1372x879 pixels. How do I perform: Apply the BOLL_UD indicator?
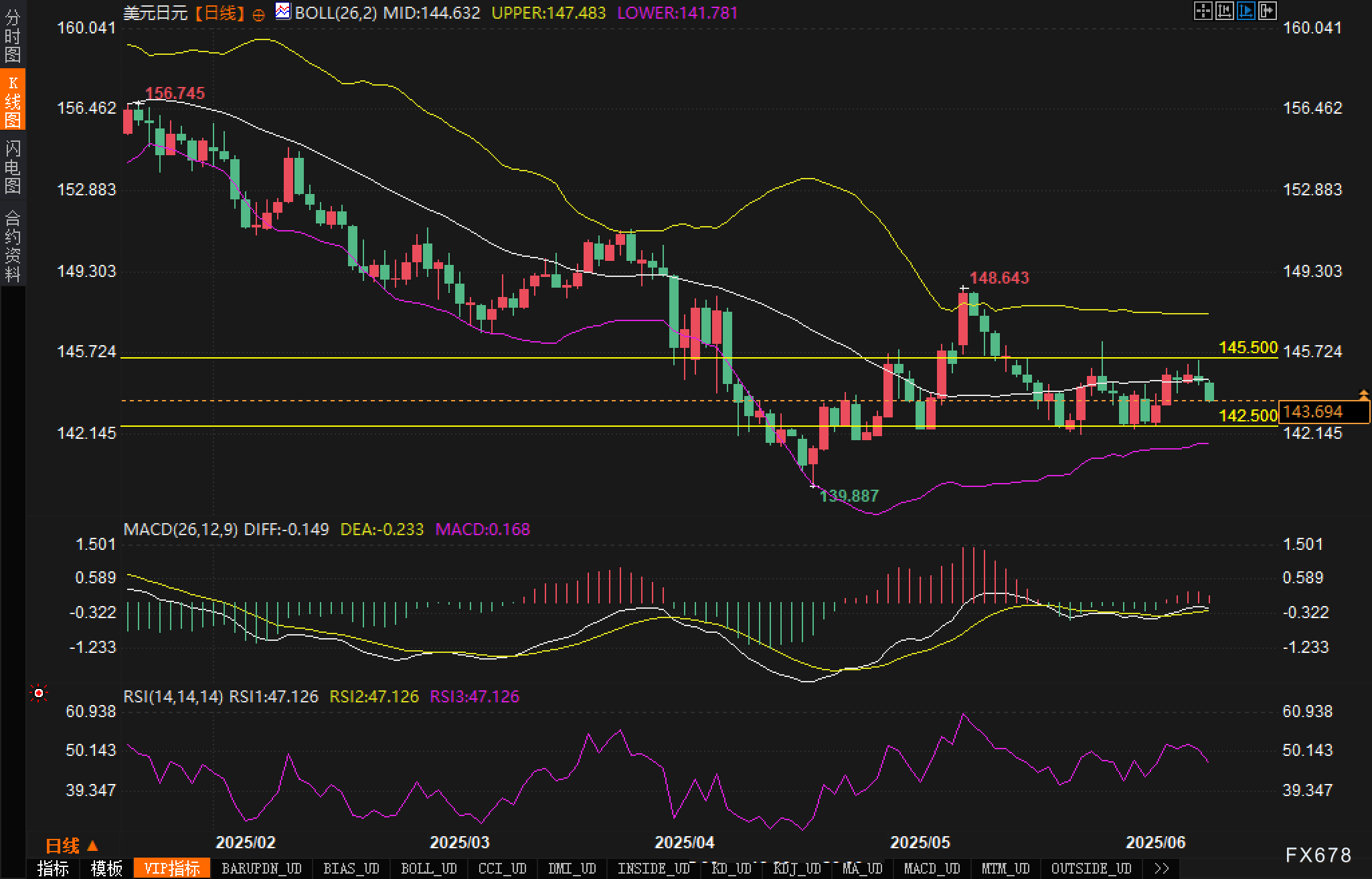428,868
